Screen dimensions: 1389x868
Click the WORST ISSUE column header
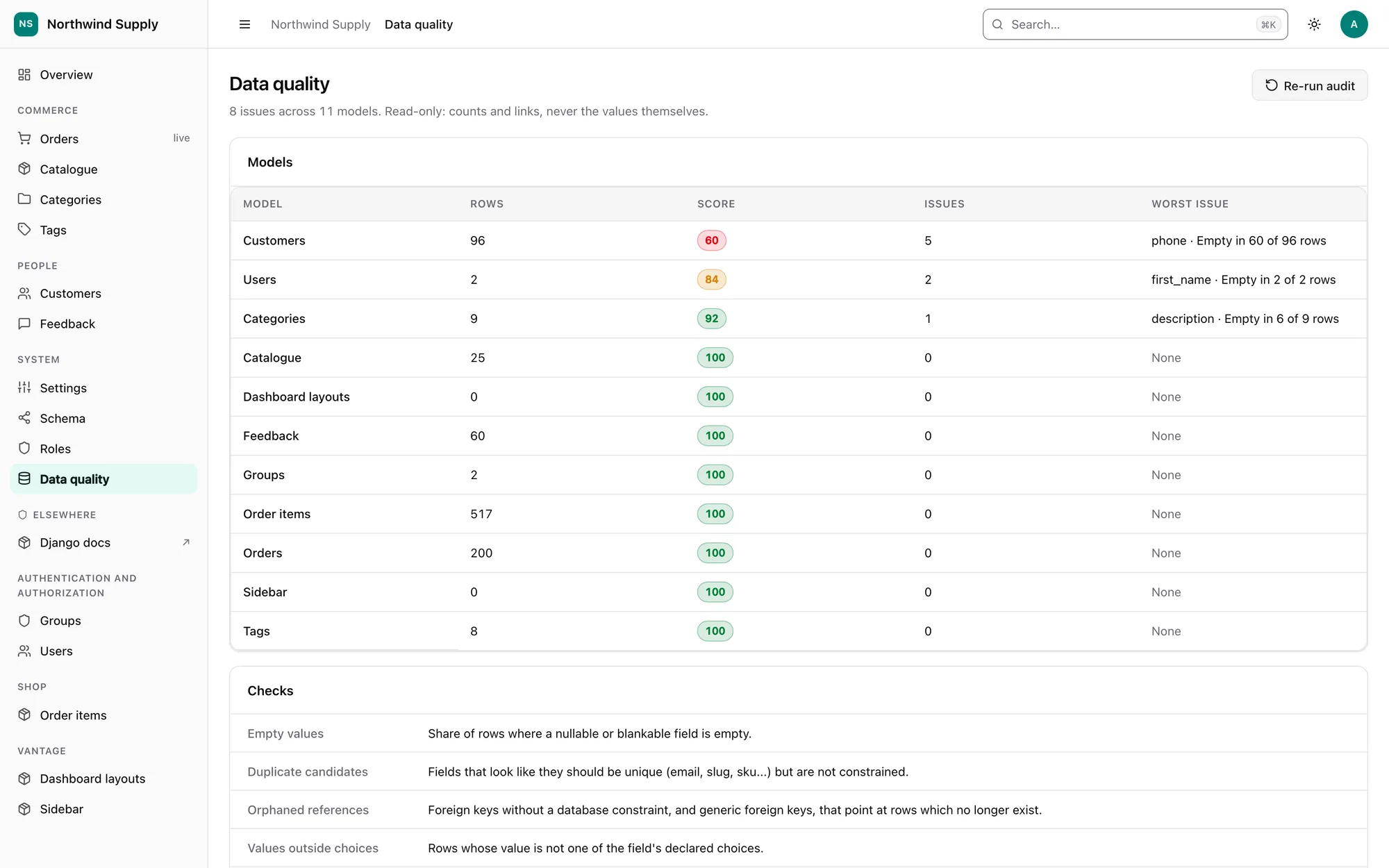pos(1190,203)
